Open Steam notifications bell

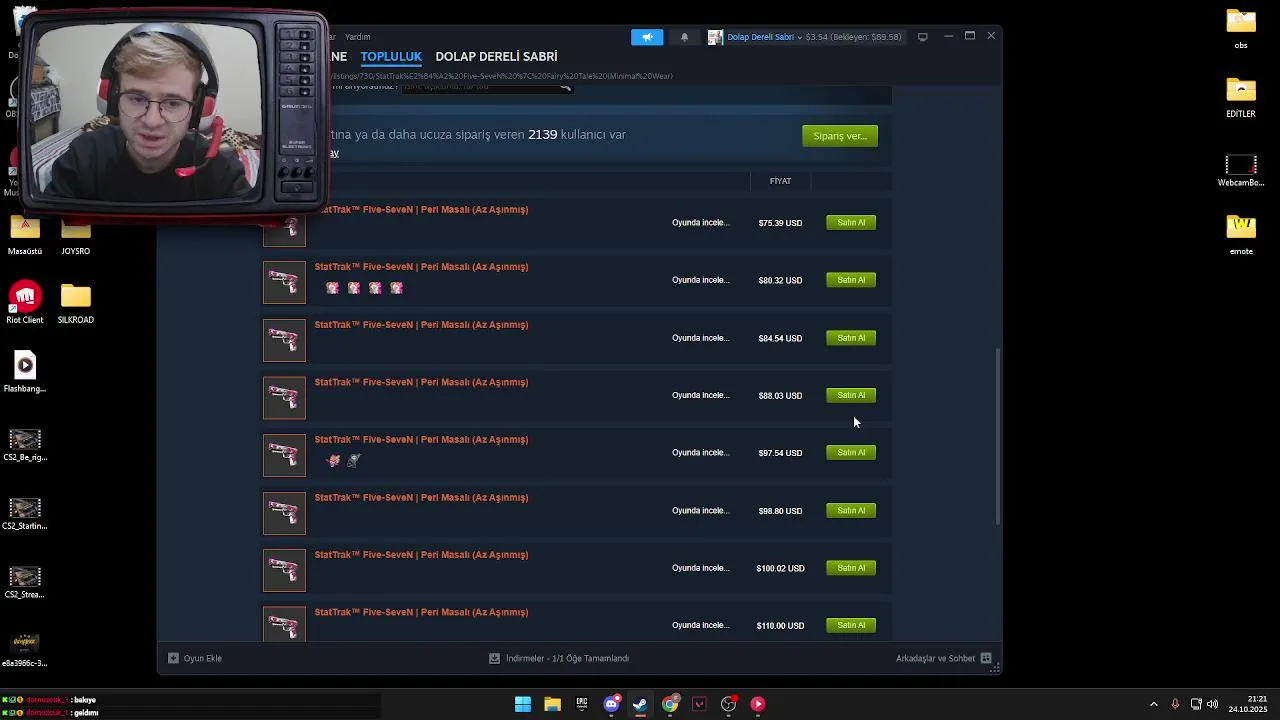coord(684,37)
